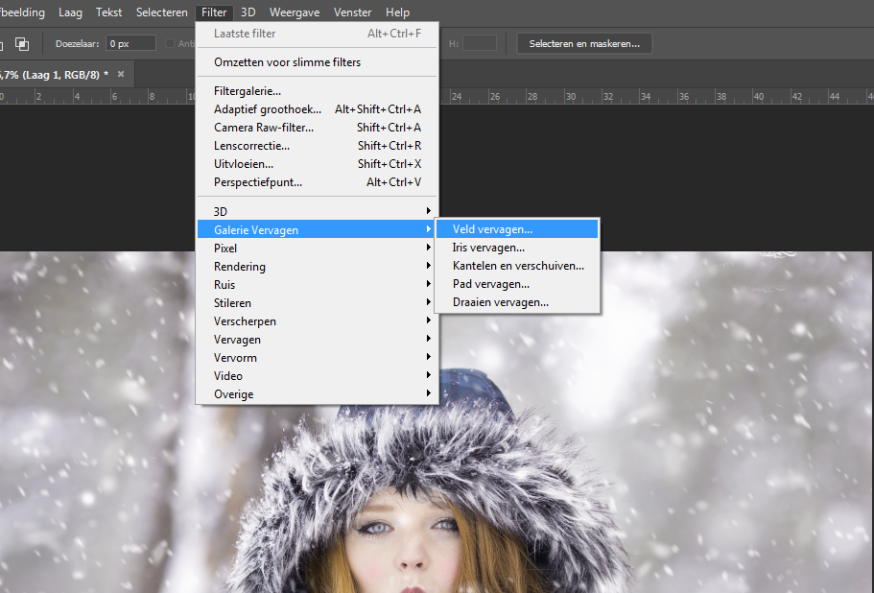Select Veld vervagen from the submenu
The image size is (874, 593).
(x=492, y=229)
